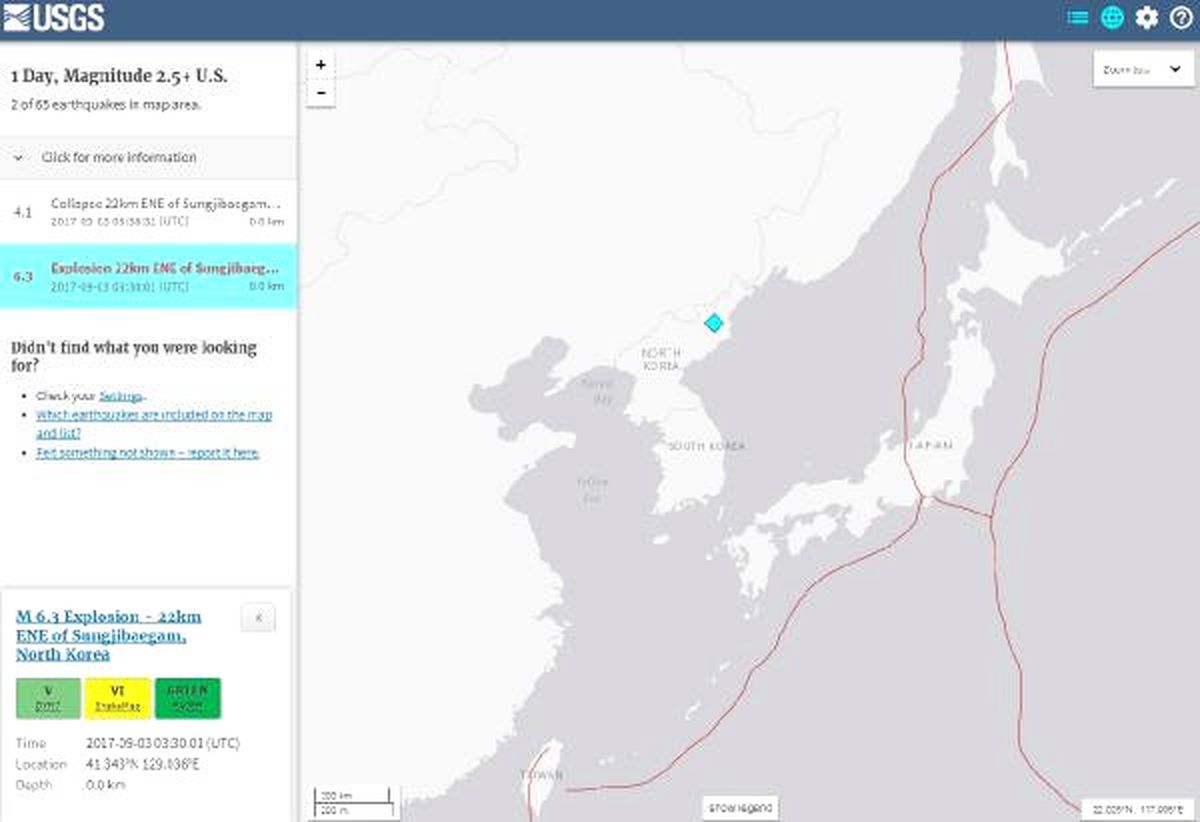Open Felt something not shown report link
Viewport: 1200px width, 822px height.
click(x=148, y=453)
